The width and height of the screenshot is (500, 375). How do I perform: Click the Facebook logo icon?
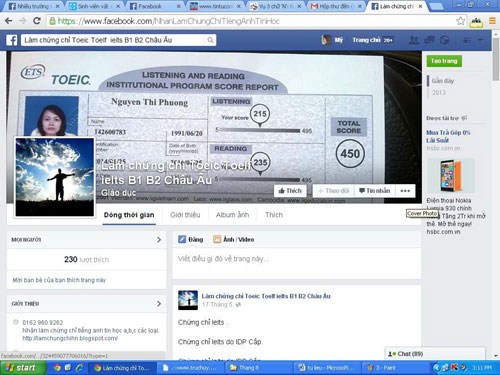coord(12,40)
